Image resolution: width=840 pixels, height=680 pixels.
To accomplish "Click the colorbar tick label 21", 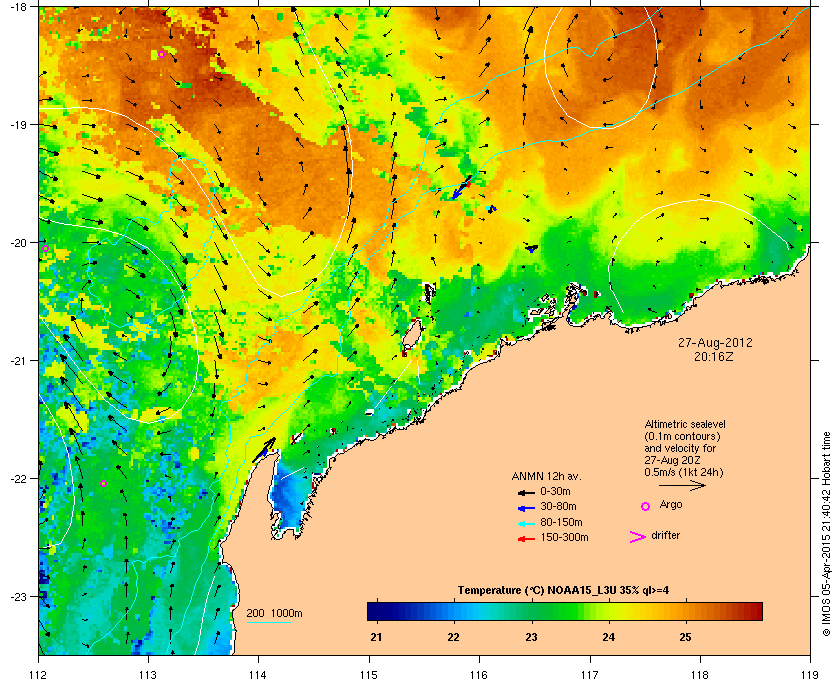I will coord(377,637).
